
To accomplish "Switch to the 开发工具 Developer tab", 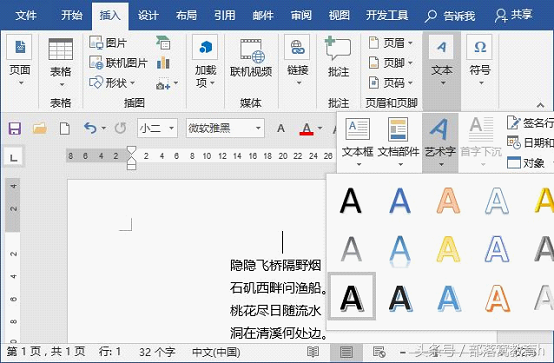I will click(x=387, y=16).
